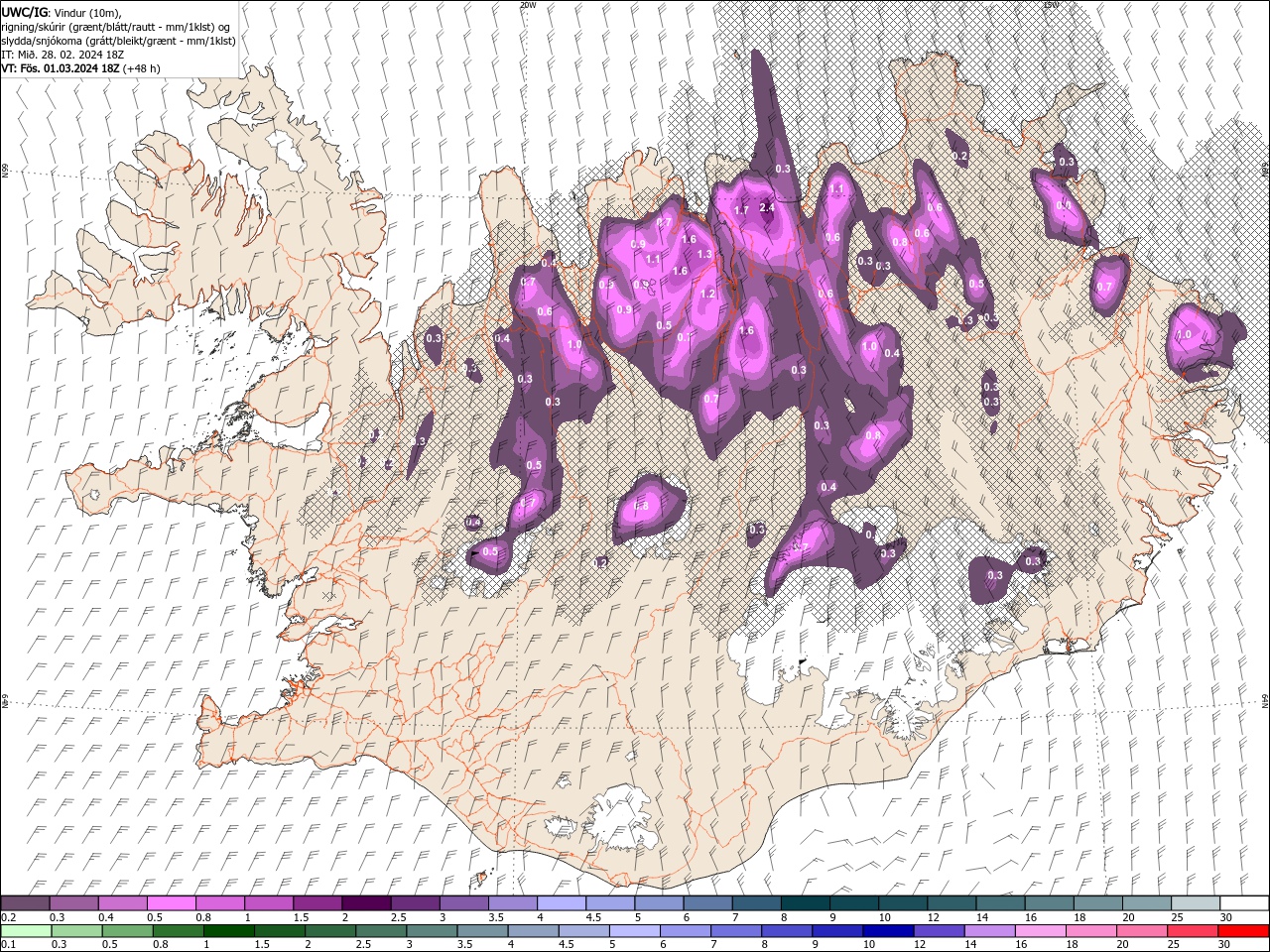Pick lower legend swatch between 1 and 1.5
1270x952 pixels.
coord(229,931)
